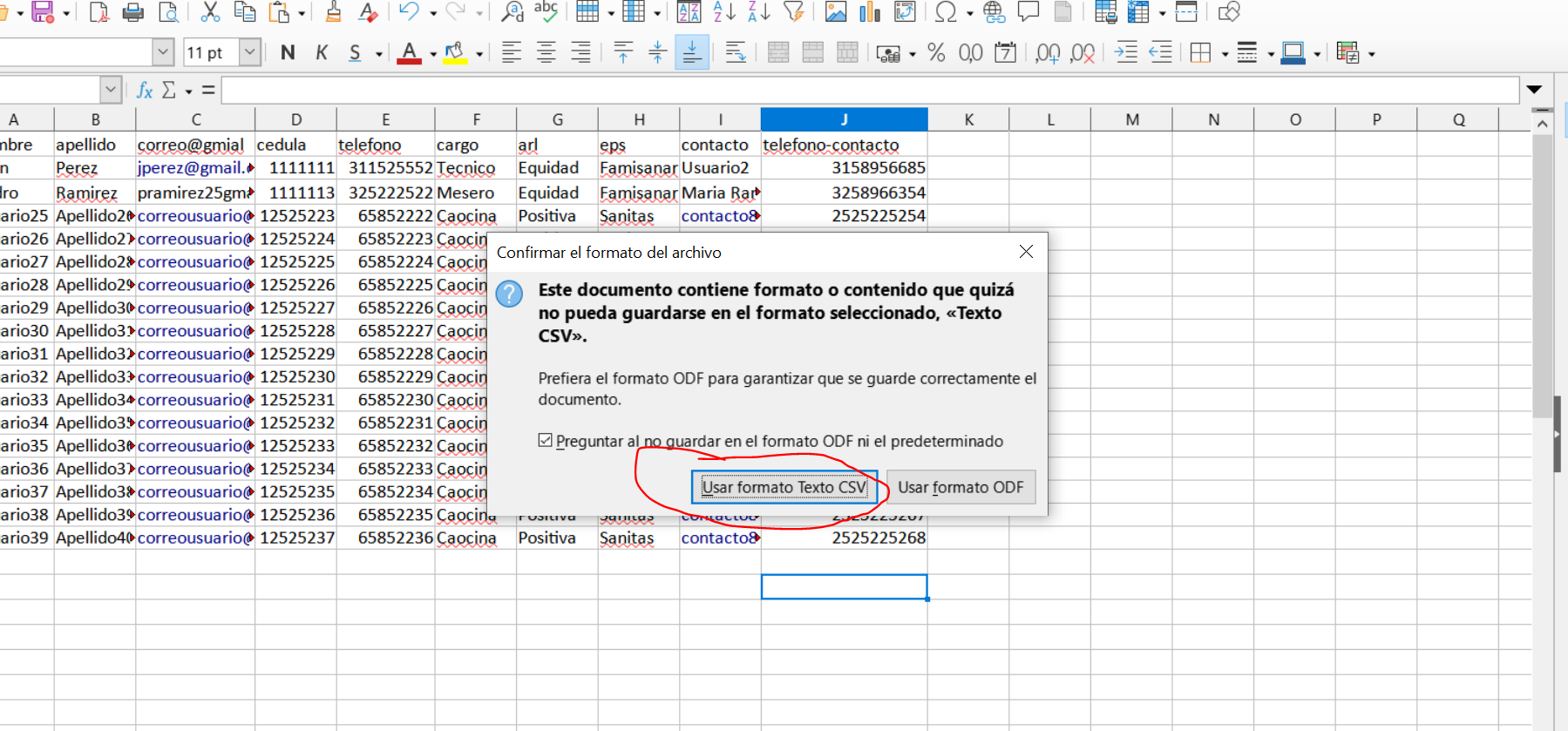Toggle Align Bottom (highlighted)
This screenshot has height=731, width=1568.
coord(692,53)
